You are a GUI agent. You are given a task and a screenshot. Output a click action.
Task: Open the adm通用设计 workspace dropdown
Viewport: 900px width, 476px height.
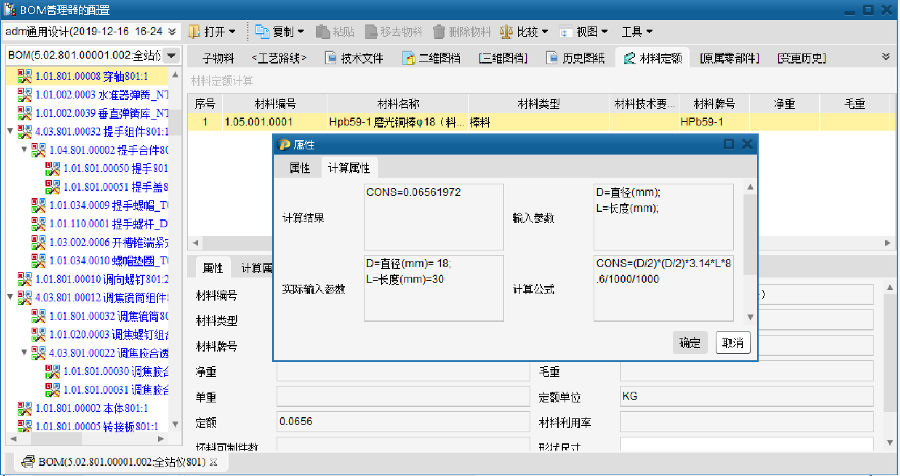[172, 32]
